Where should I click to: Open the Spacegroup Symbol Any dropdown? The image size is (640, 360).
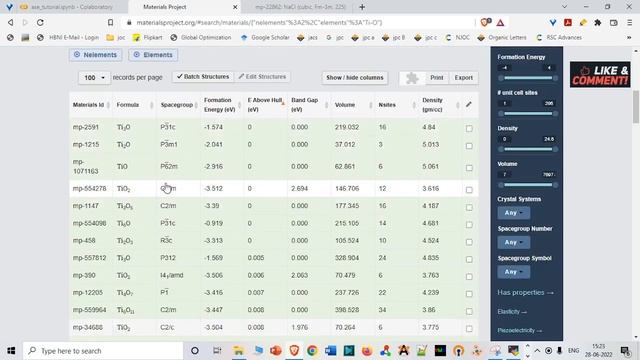513,272
